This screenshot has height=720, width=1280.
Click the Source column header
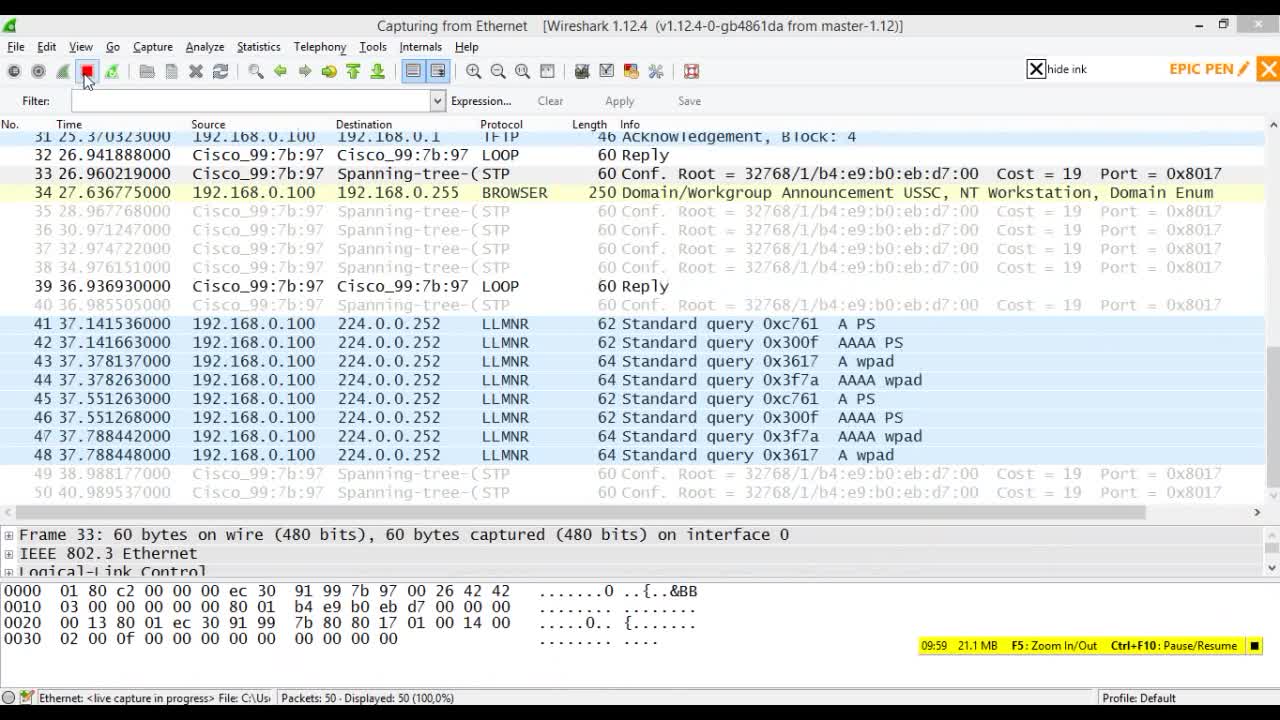(208, 125)
